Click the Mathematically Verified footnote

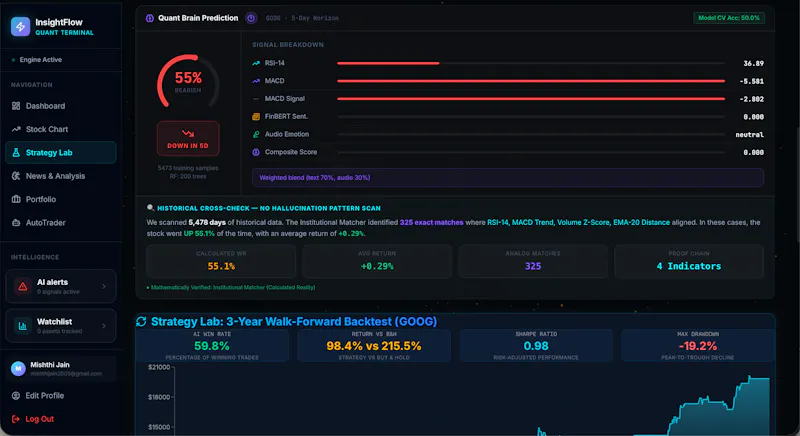(x=231, y=288)
